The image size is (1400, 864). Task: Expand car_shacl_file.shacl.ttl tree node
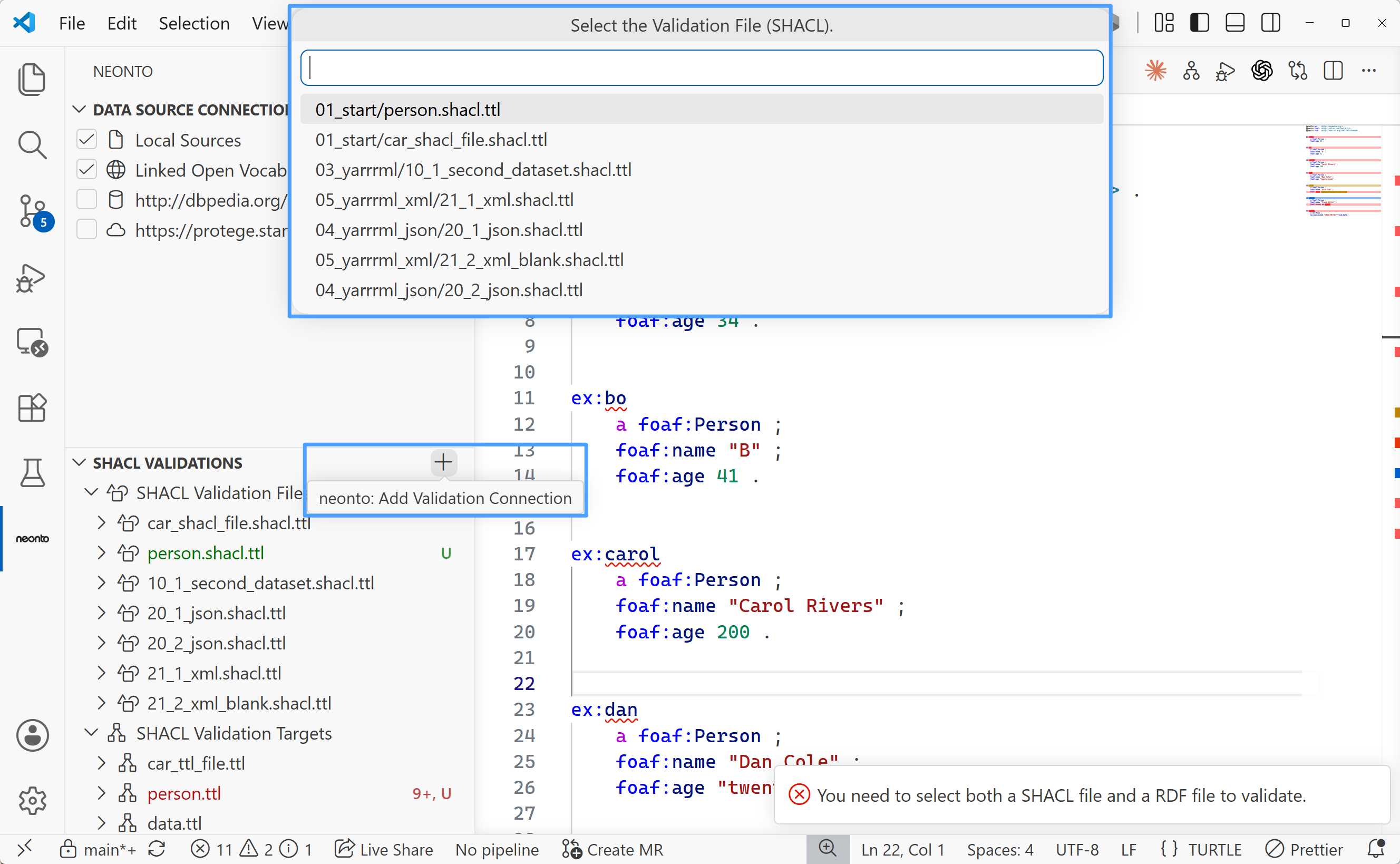tap(102, 522)
